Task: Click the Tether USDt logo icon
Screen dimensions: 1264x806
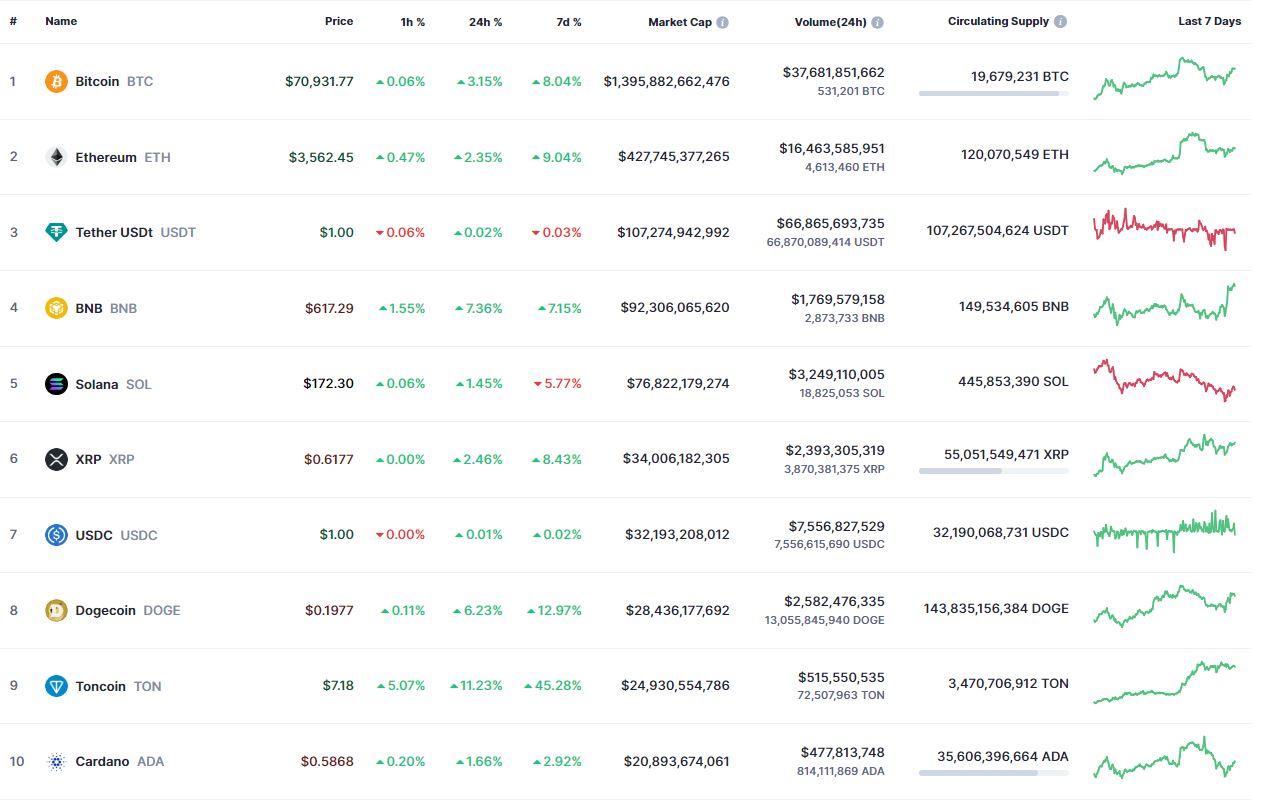Action: pyautogui.click(x=57, y=232)
